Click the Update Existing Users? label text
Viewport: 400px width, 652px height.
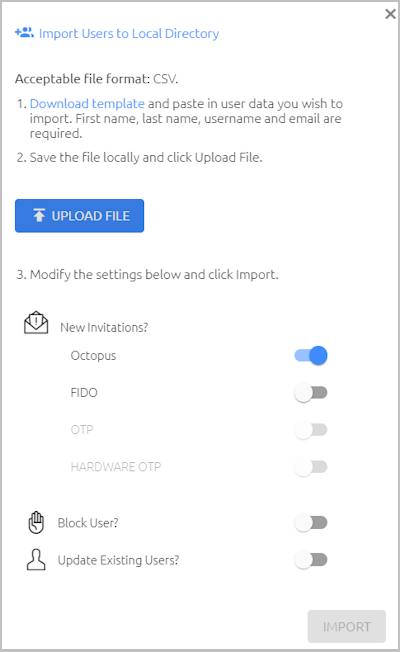pyautogui.click(x=118, y=561)
